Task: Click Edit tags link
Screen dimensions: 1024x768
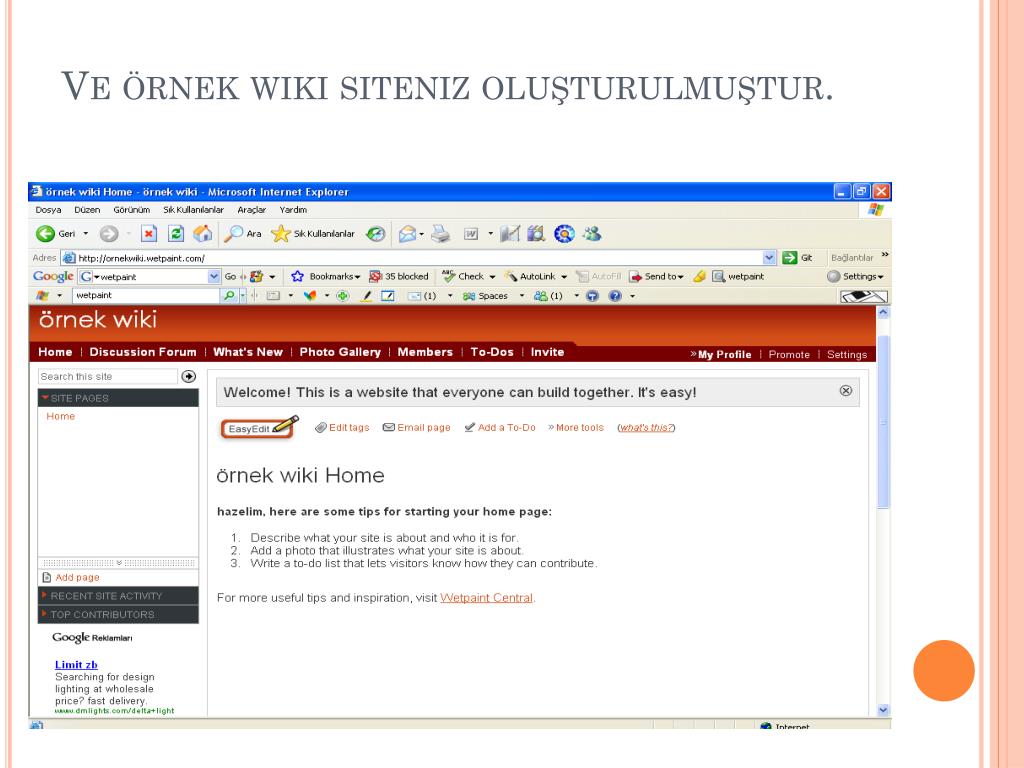Action: pos(342,428)
